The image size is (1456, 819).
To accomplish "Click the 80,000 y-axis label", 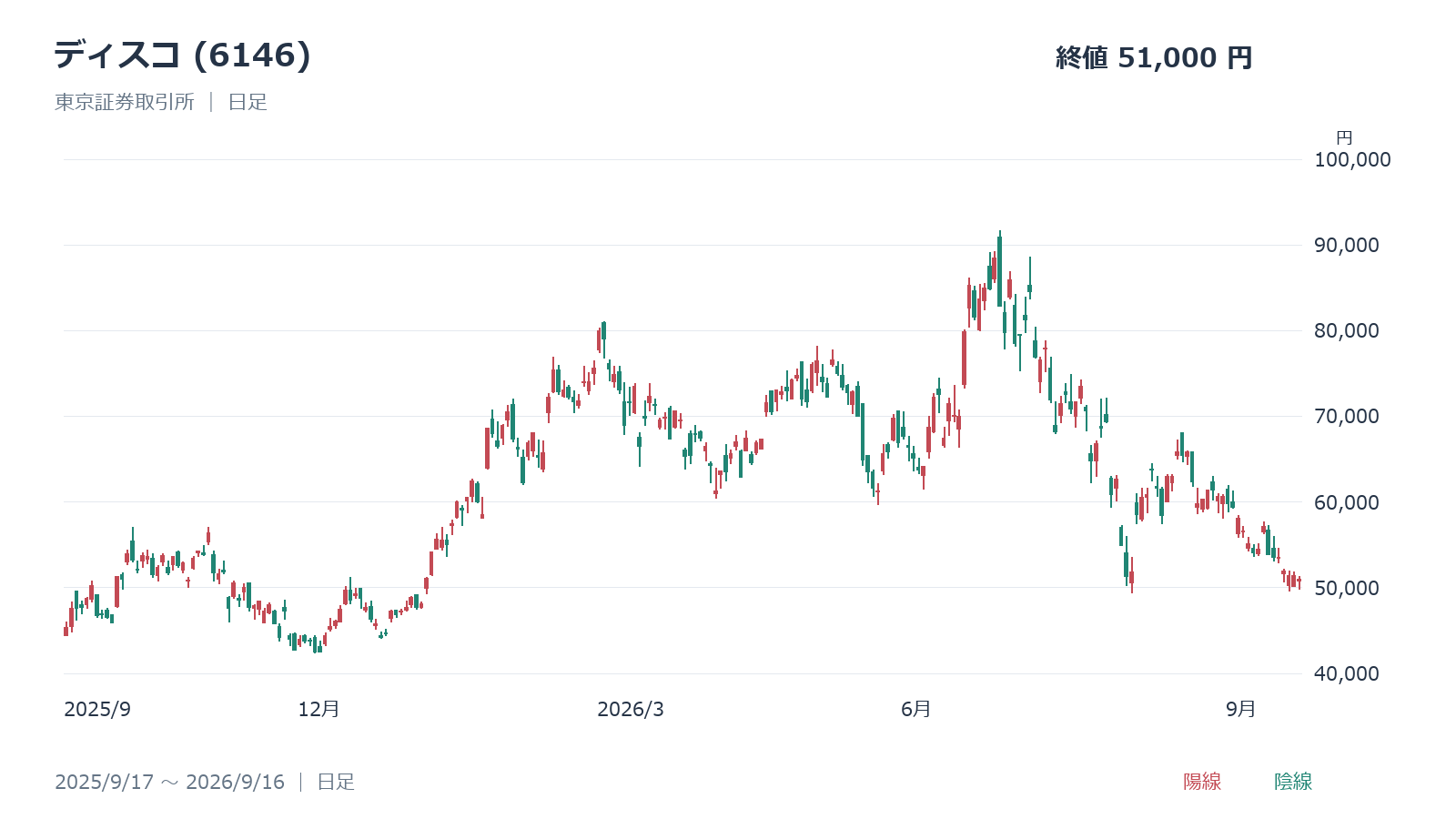I will 1347,331.
